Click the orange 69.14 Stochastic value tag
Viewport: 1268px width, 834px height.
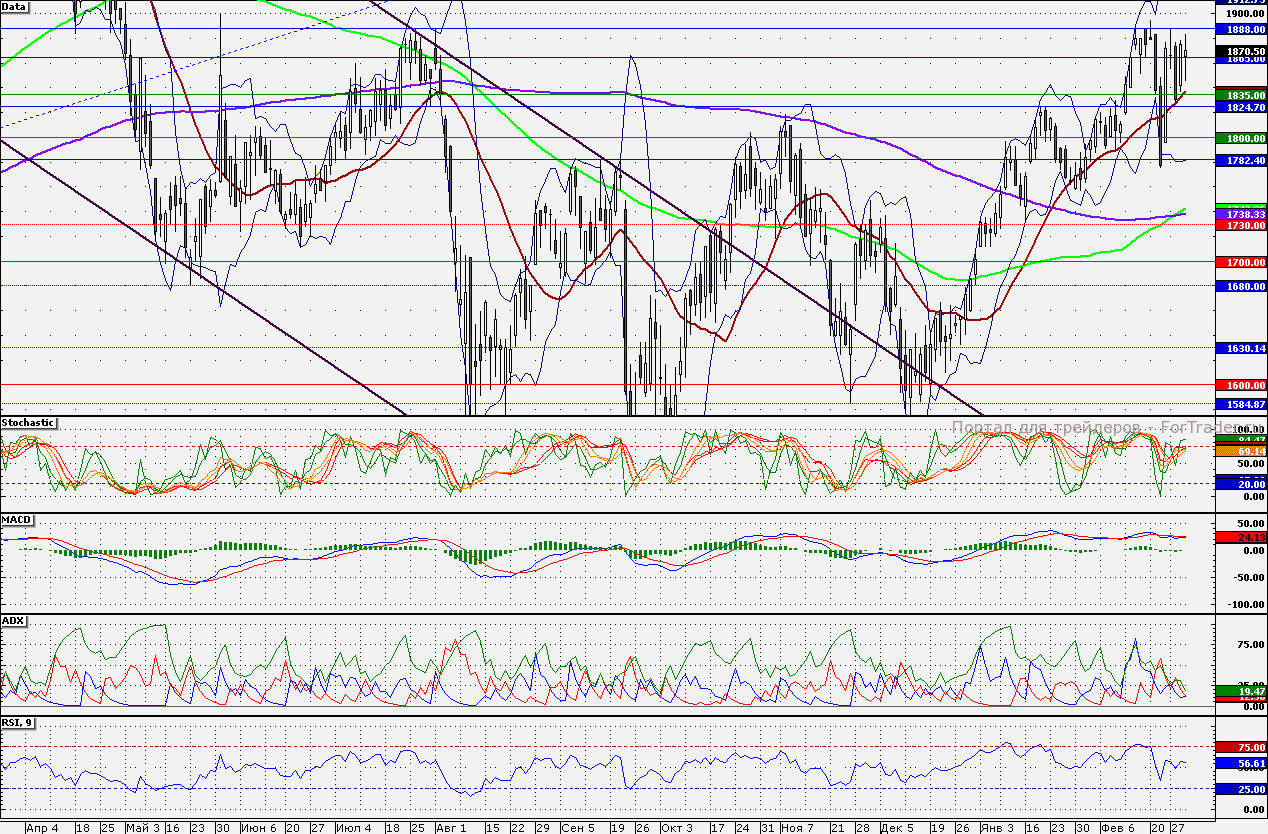pyautogui.click(x=1240, y=451)
